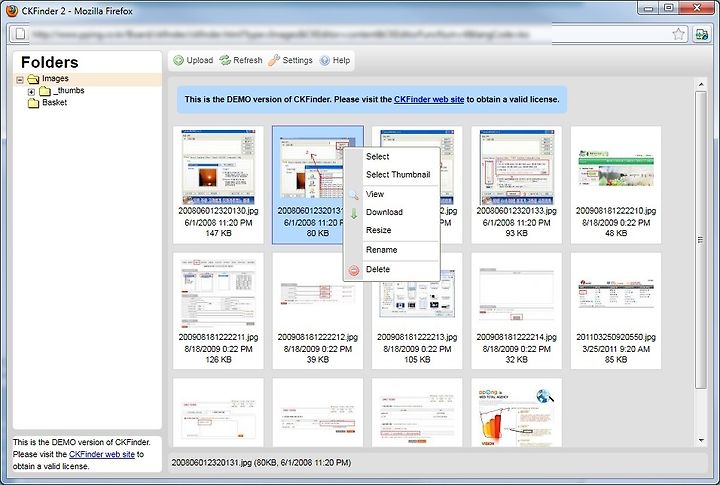Collapse the Images folder tree node
720x485 pixels.
point(20,80)
